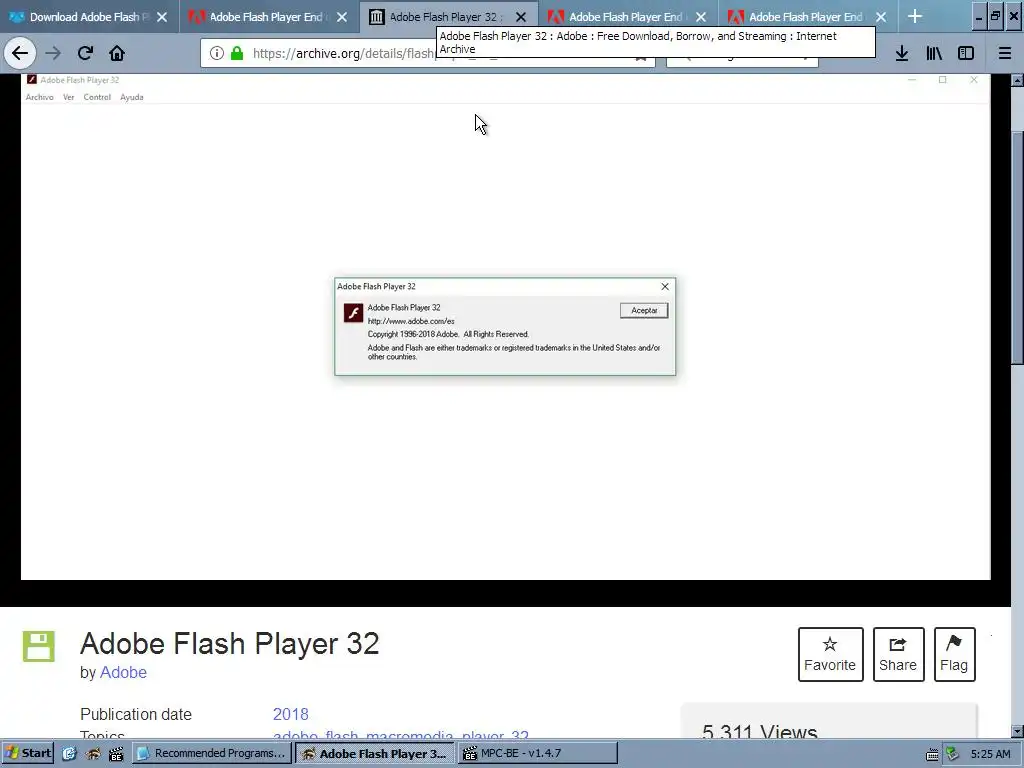Go back with the browser back arrow
Viewport: 1024px width, 768px height.
(x=20, y=53)
